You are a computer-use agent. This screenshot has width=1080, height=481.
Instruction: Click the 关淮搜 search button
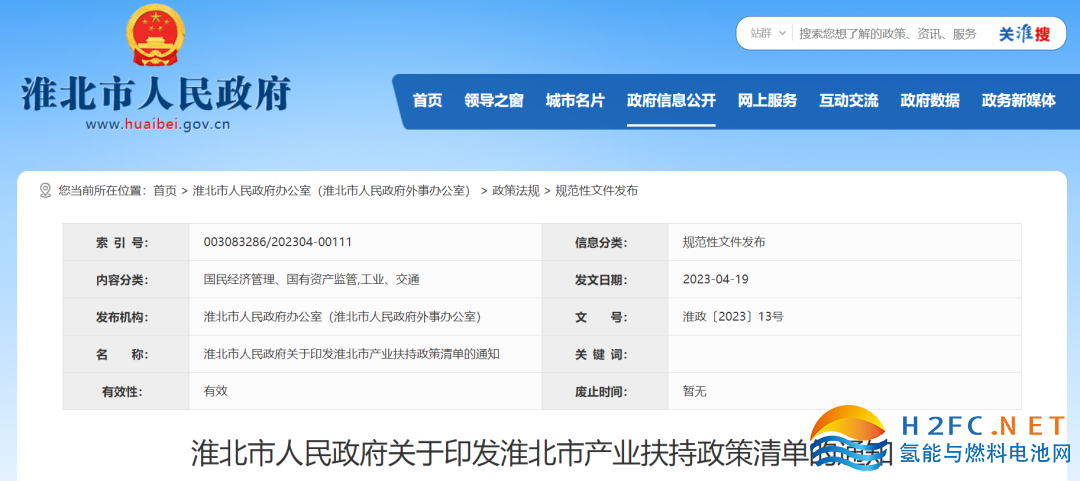(x=1024, y=34)
